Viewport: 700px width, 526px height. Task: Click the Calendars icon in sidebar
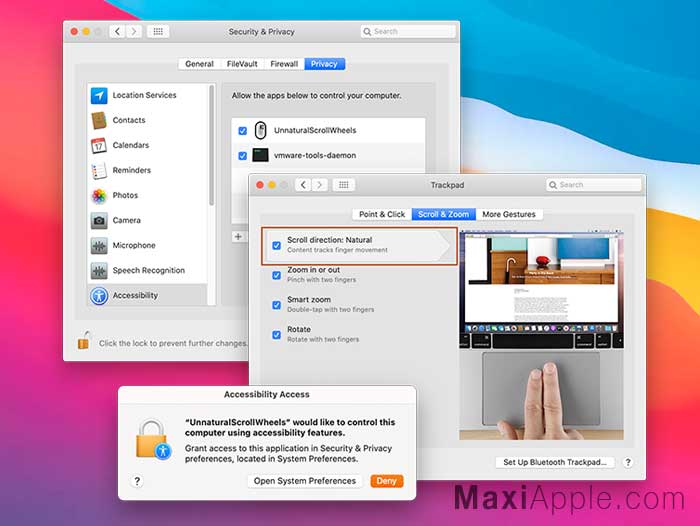[x=99, y=145]
